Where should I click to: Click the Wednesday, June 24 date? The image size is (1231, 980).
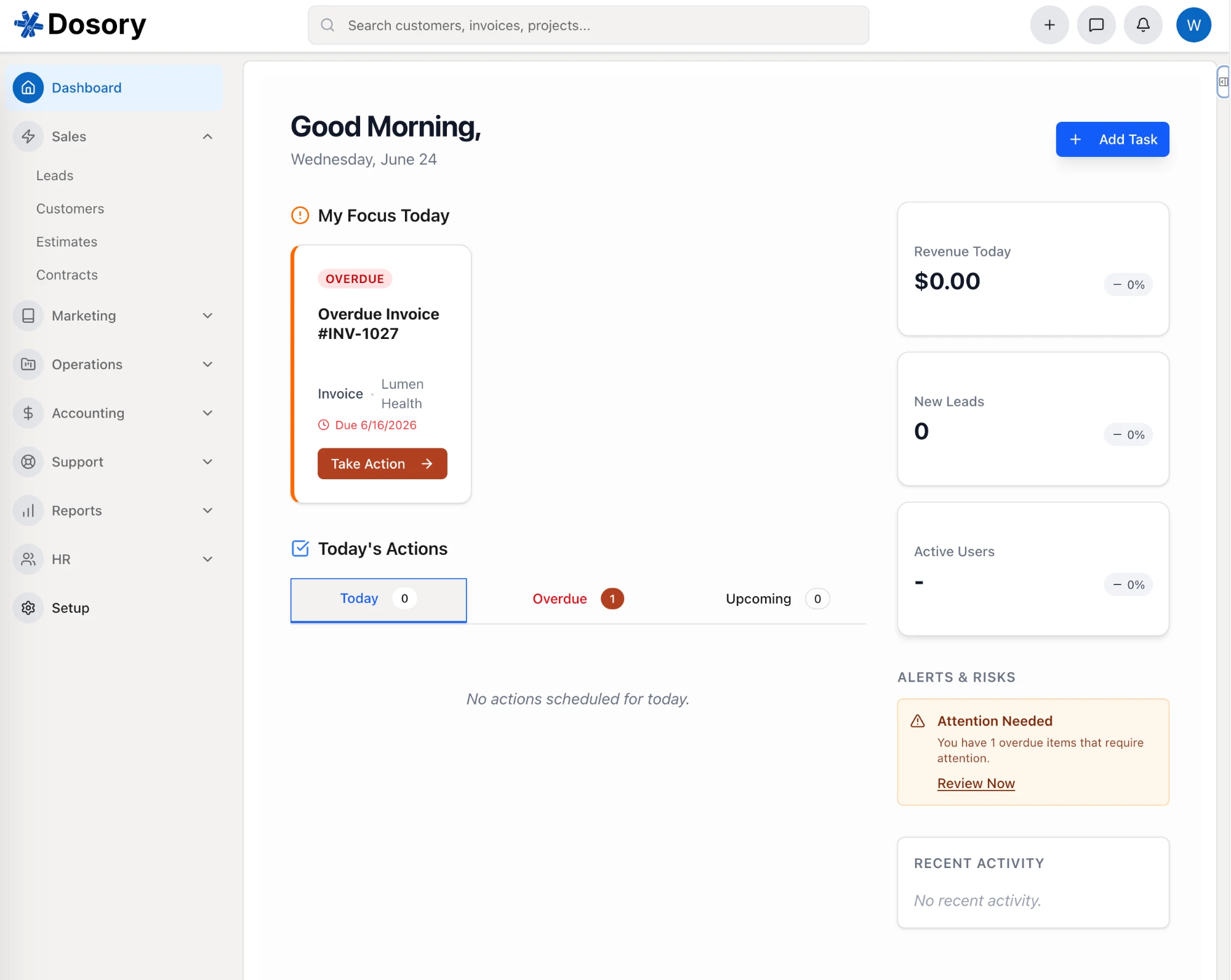(x=364, y=159)
